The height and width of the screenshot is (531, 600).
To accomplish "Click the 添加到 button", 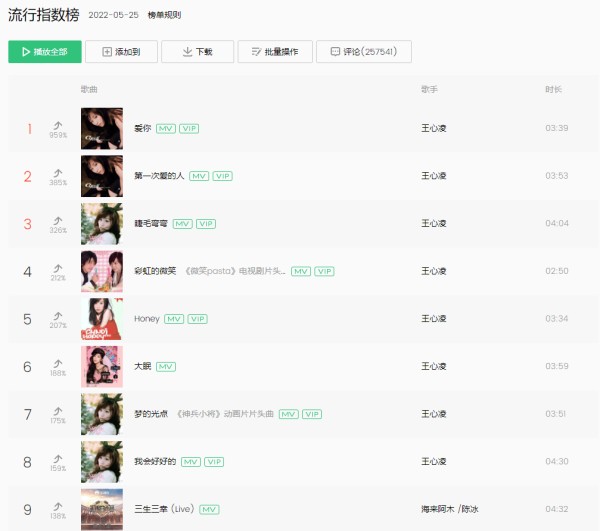I will point(121,52).
